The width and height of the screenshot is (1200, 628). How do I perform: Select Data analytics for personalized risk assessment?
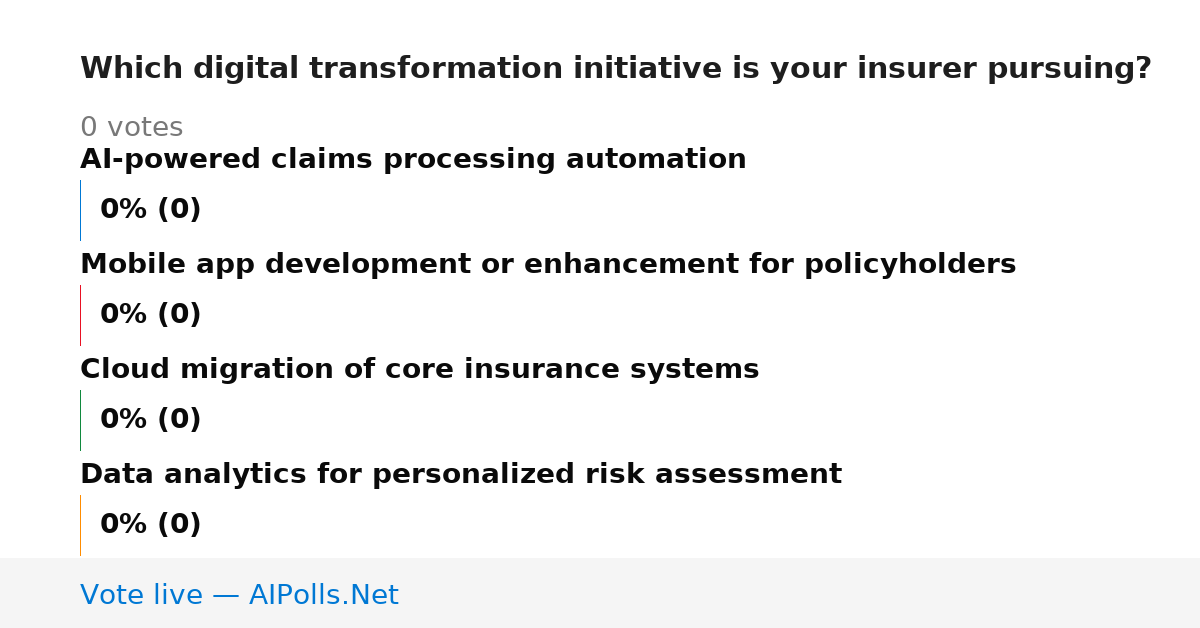(461, 475)
